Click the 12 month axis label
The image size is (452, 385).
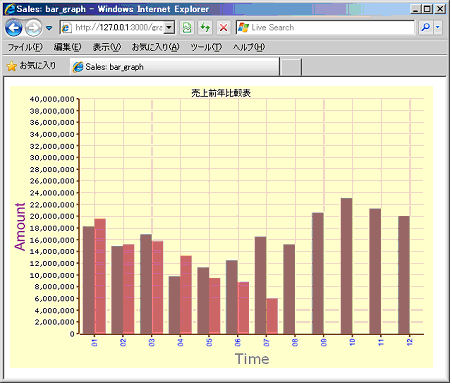[410, 342]
